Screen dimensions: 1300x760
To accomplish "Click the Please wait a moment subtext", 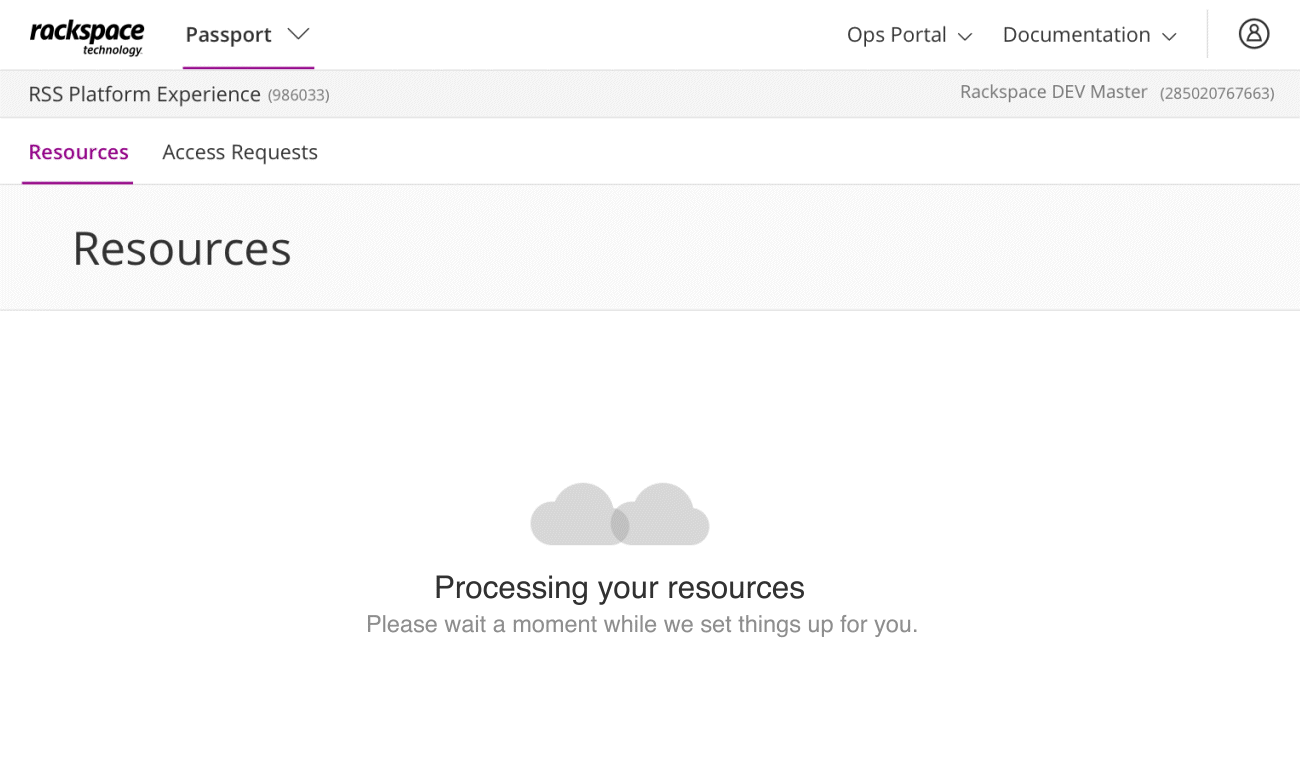I will coord(641,625).
